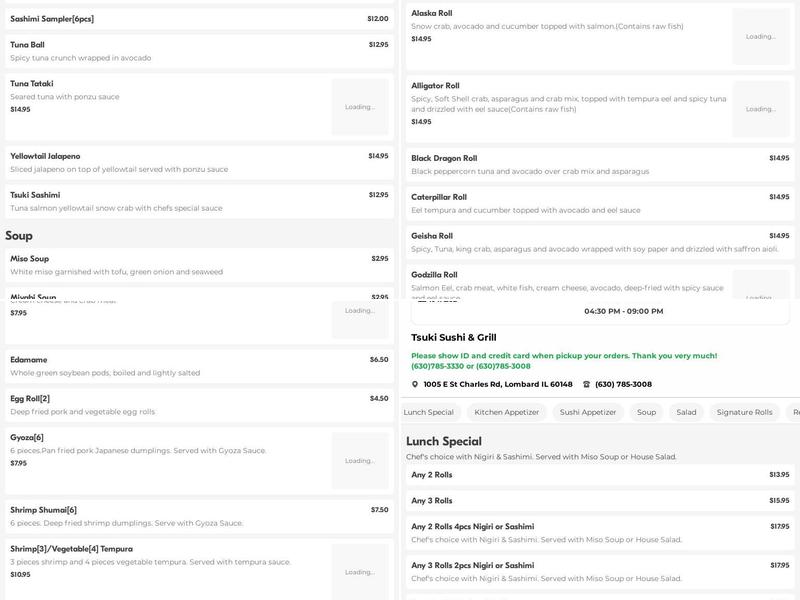Click the location pin icon beside the address
The image size is (800, 600).
(415, 384)
